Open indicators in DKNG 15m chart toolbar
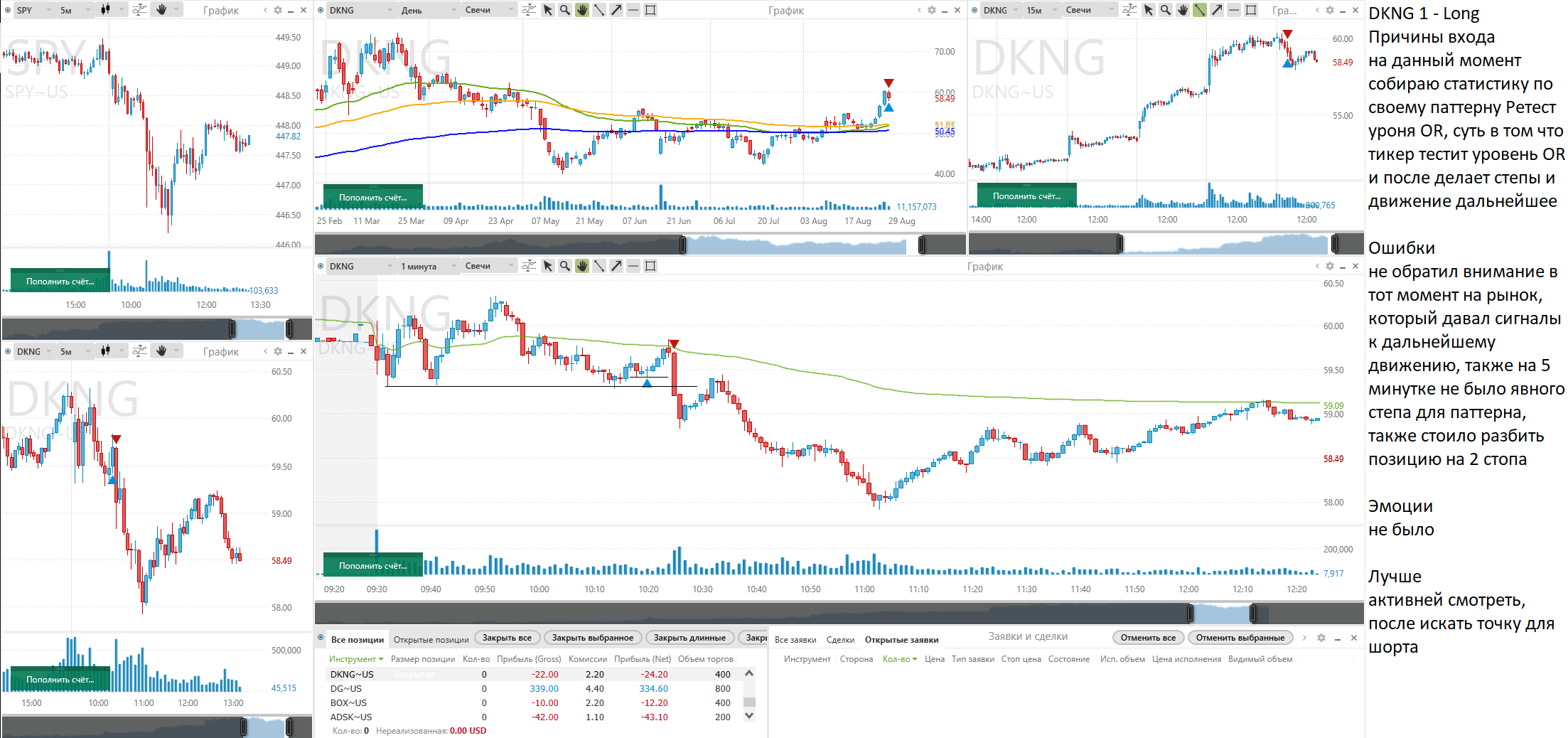The width and height of the screenshot is (1568, 738). click(x=1129, y=10)
